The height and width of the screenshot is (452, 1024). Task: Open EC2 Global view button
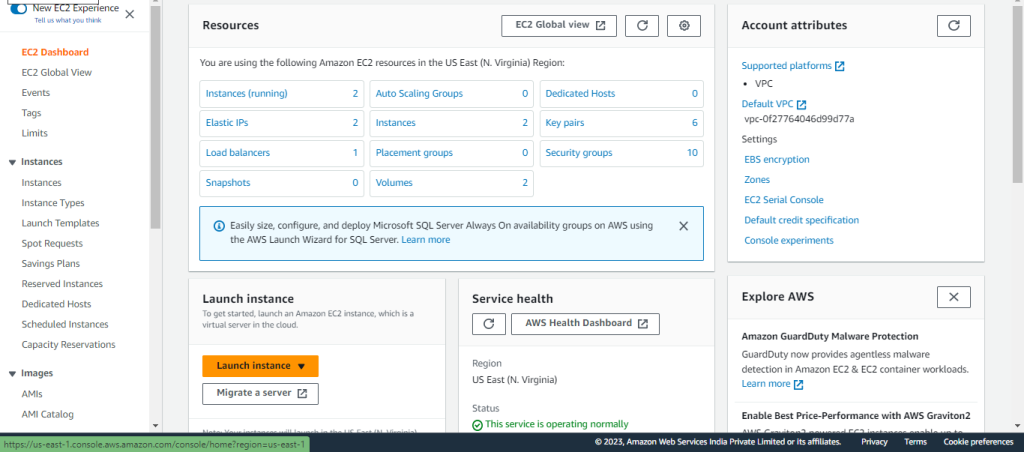[x=559, y=25]
